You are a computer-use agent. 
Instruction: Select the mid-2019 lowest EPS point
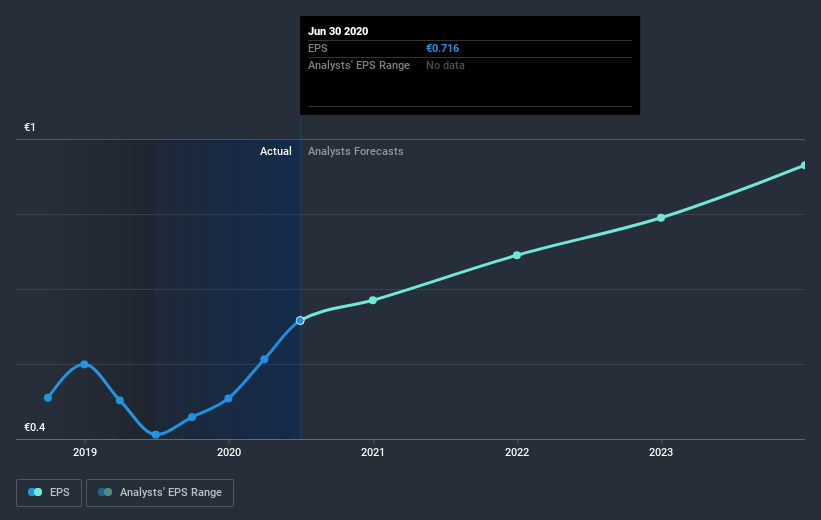click(156, 435)
